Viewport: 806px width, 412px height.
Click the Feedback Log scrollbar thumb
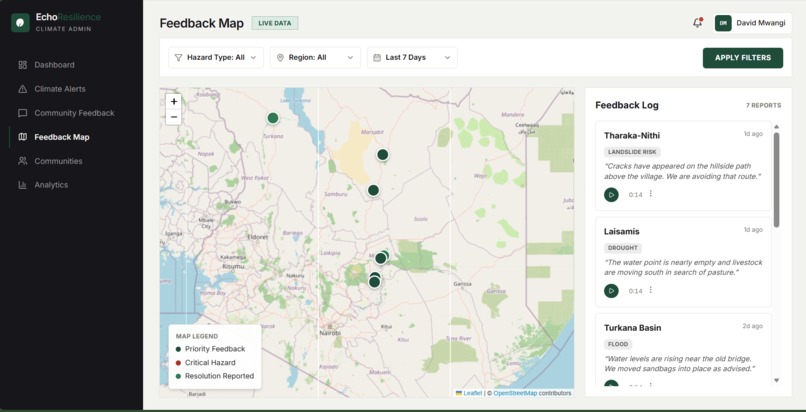point(776,179)
